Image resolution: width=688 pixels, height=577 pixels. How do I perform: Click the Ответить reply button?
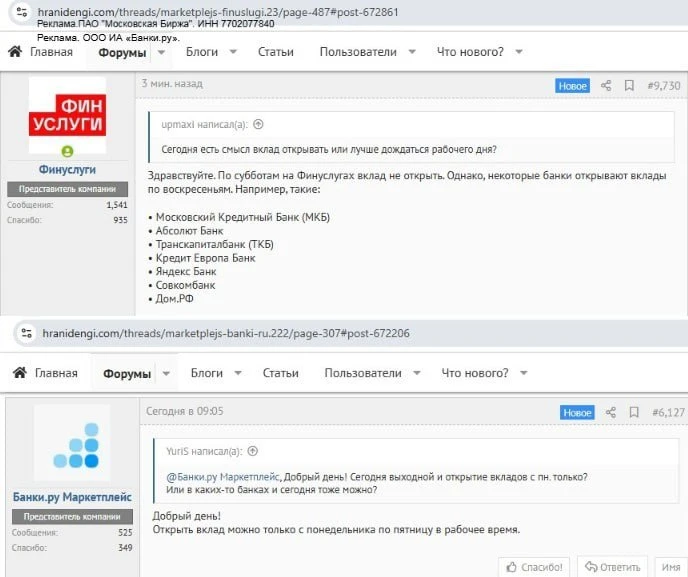click(x=613, y=567)
